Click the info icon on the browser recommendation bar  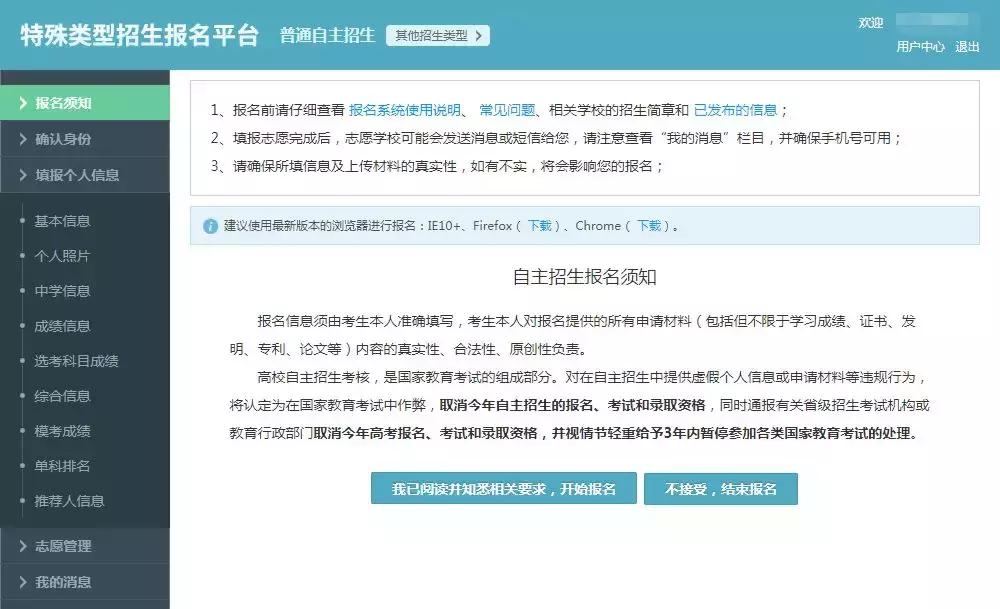pyautogui.click(x=210, y=226)
